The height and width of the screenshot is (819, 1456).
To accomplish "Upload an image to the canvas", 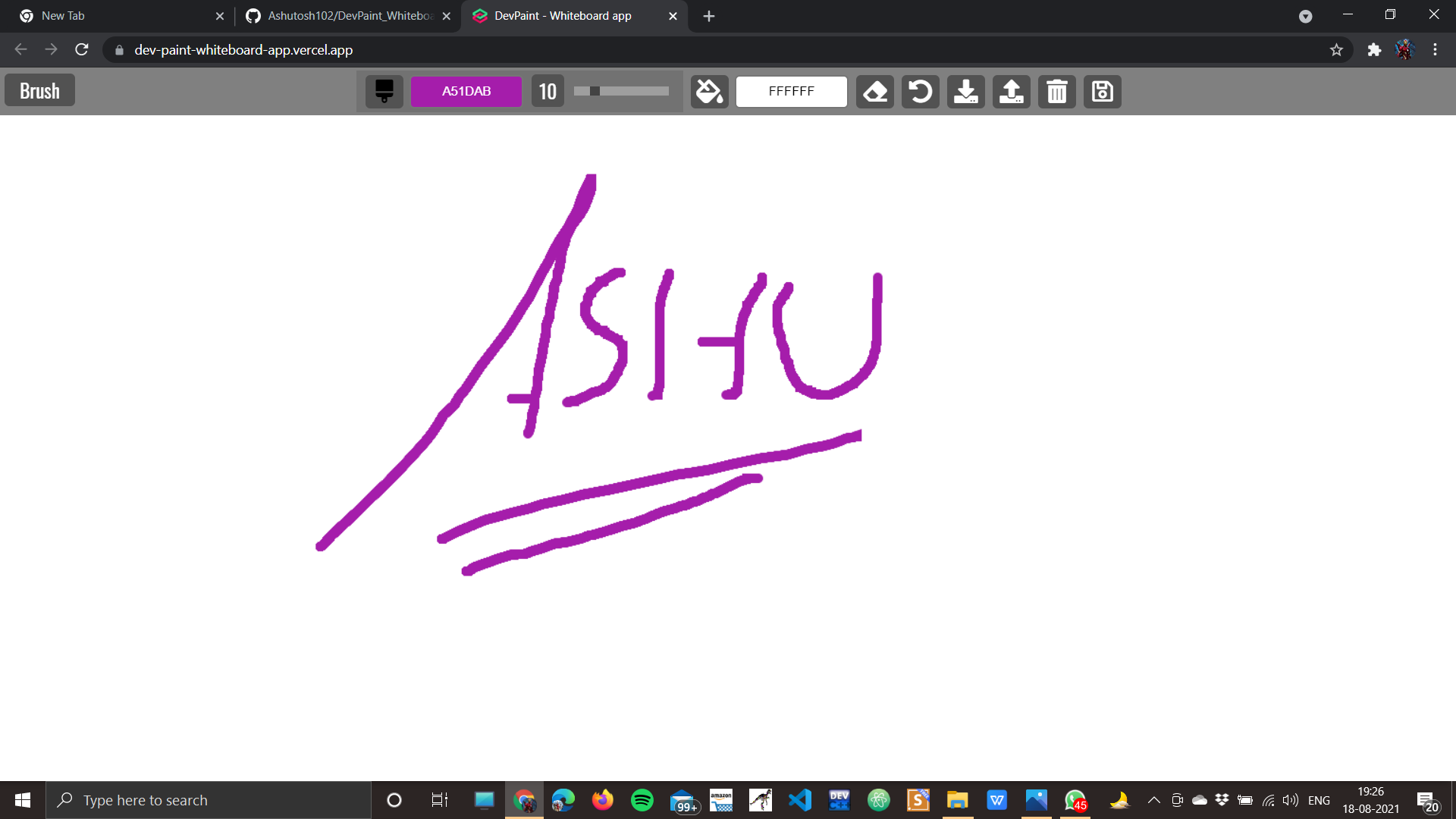I will pyautogui.click(x=1011, y=91).
